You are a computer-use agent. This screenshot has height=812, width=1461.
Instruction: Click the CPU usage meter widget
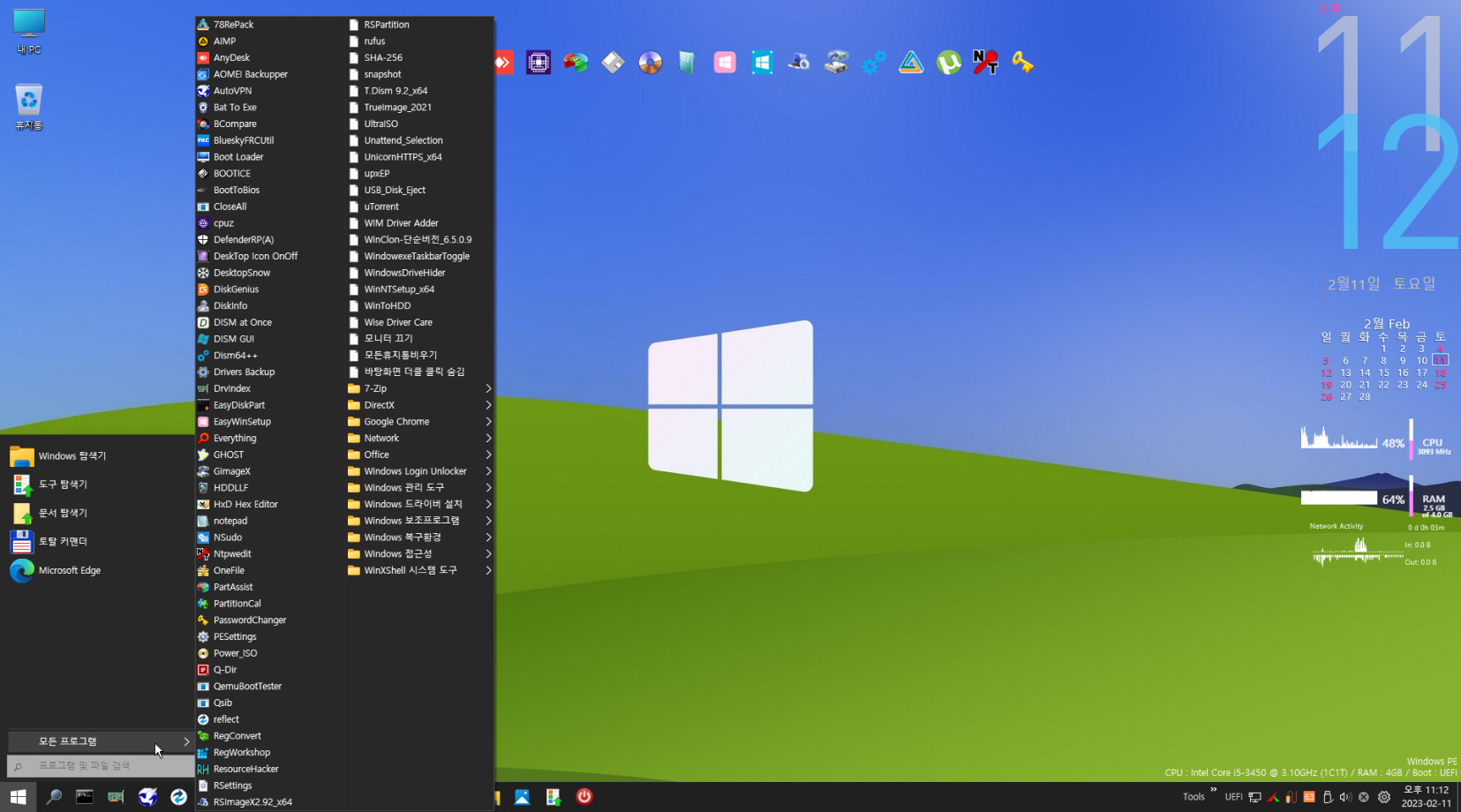click(x=1375, y=439)
